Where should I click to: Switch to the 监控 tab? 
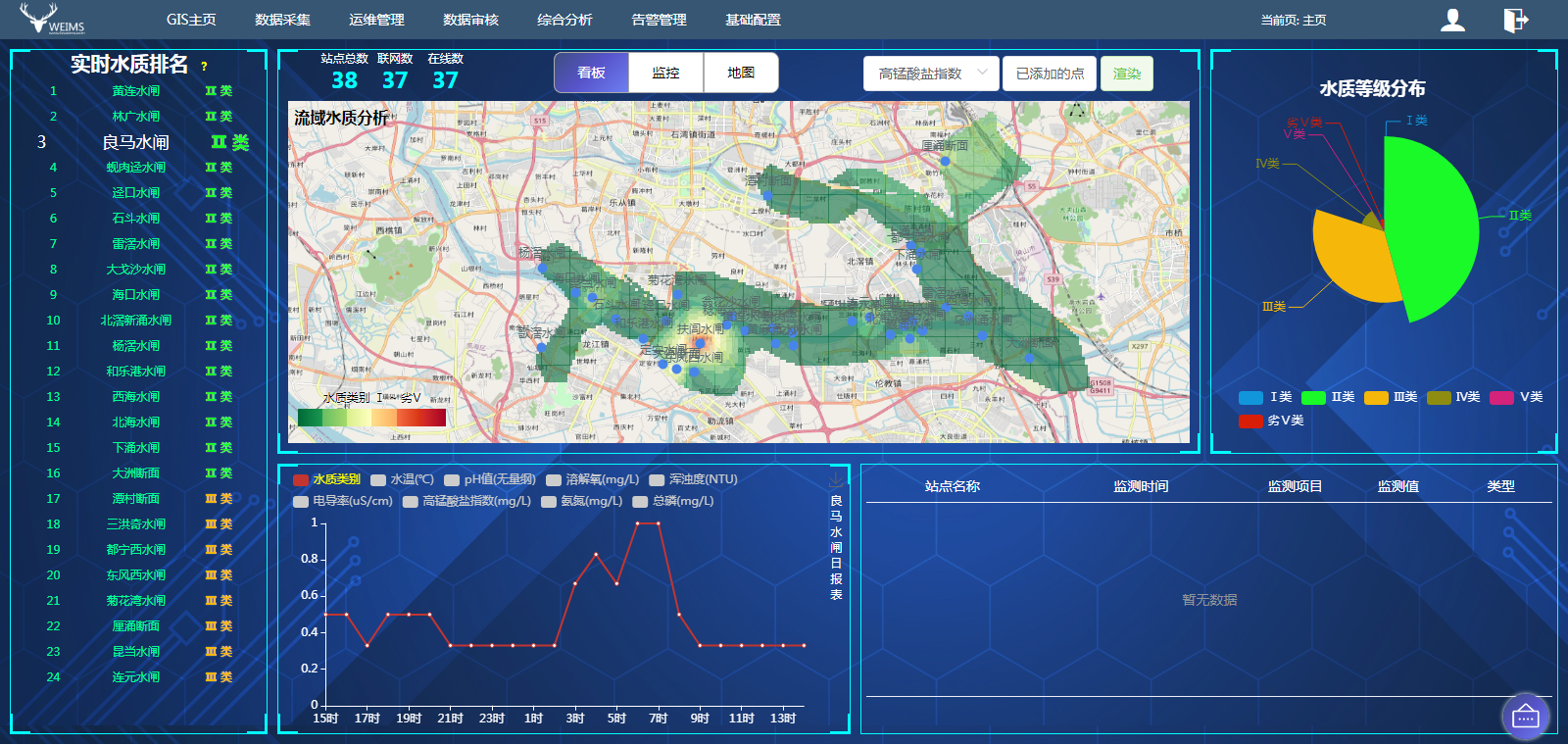(x=665, y=73)
